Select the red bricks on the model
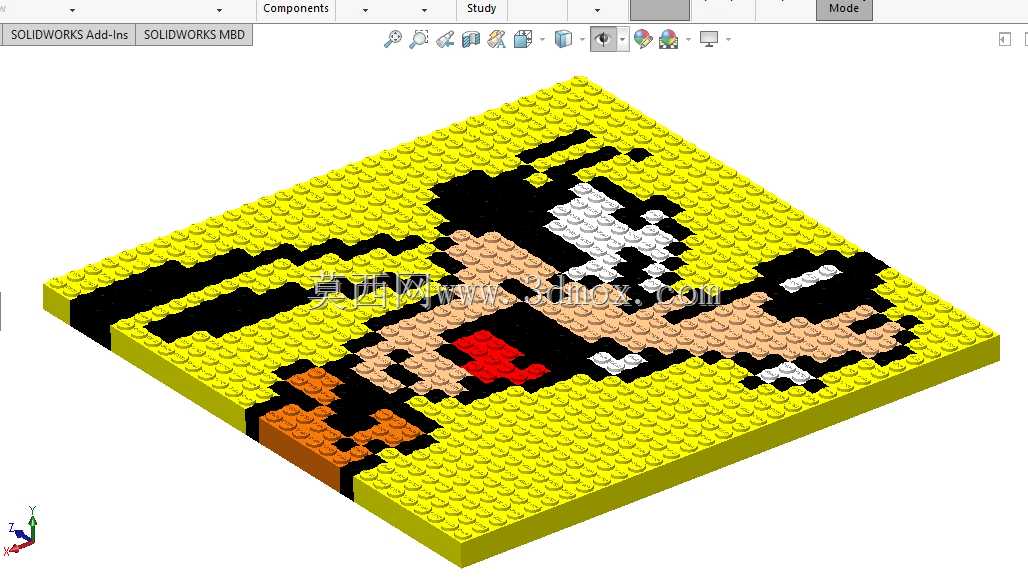Screen dimensions: 1028x585 tap(496, 358)
